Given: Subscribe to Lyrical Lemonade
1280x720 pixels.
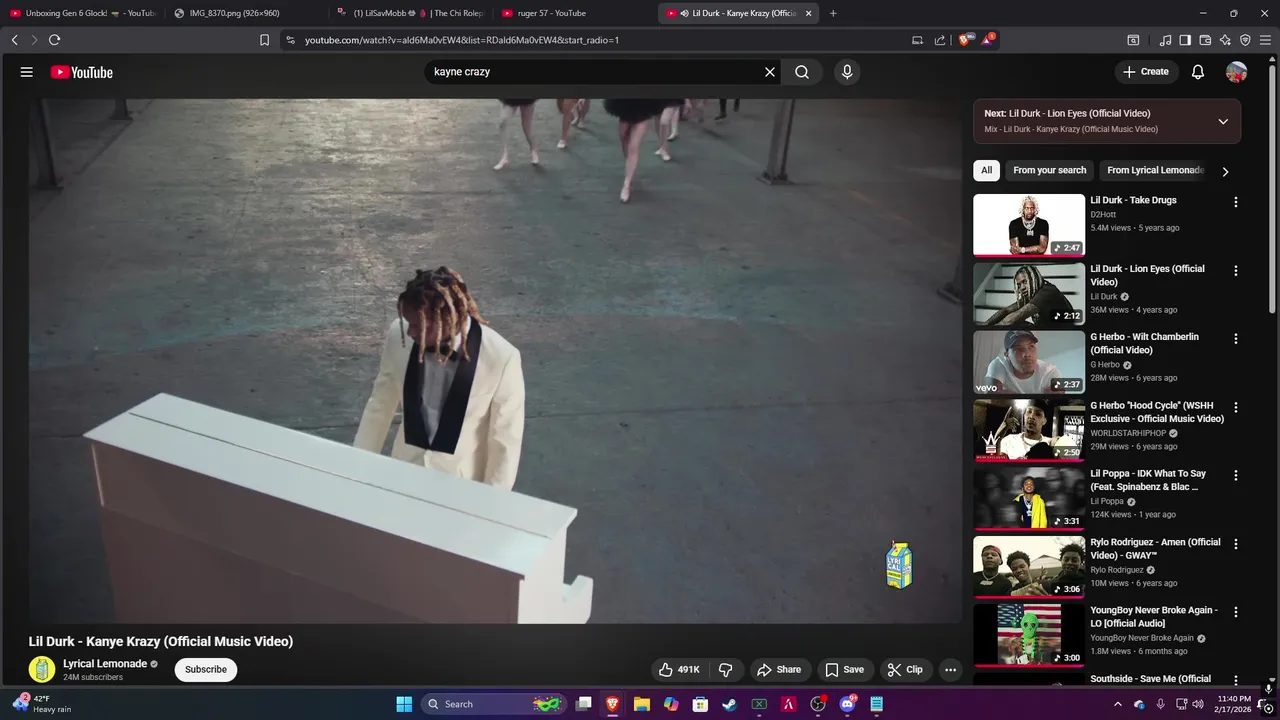Looking at the screenshot, I should click(206, 670).
